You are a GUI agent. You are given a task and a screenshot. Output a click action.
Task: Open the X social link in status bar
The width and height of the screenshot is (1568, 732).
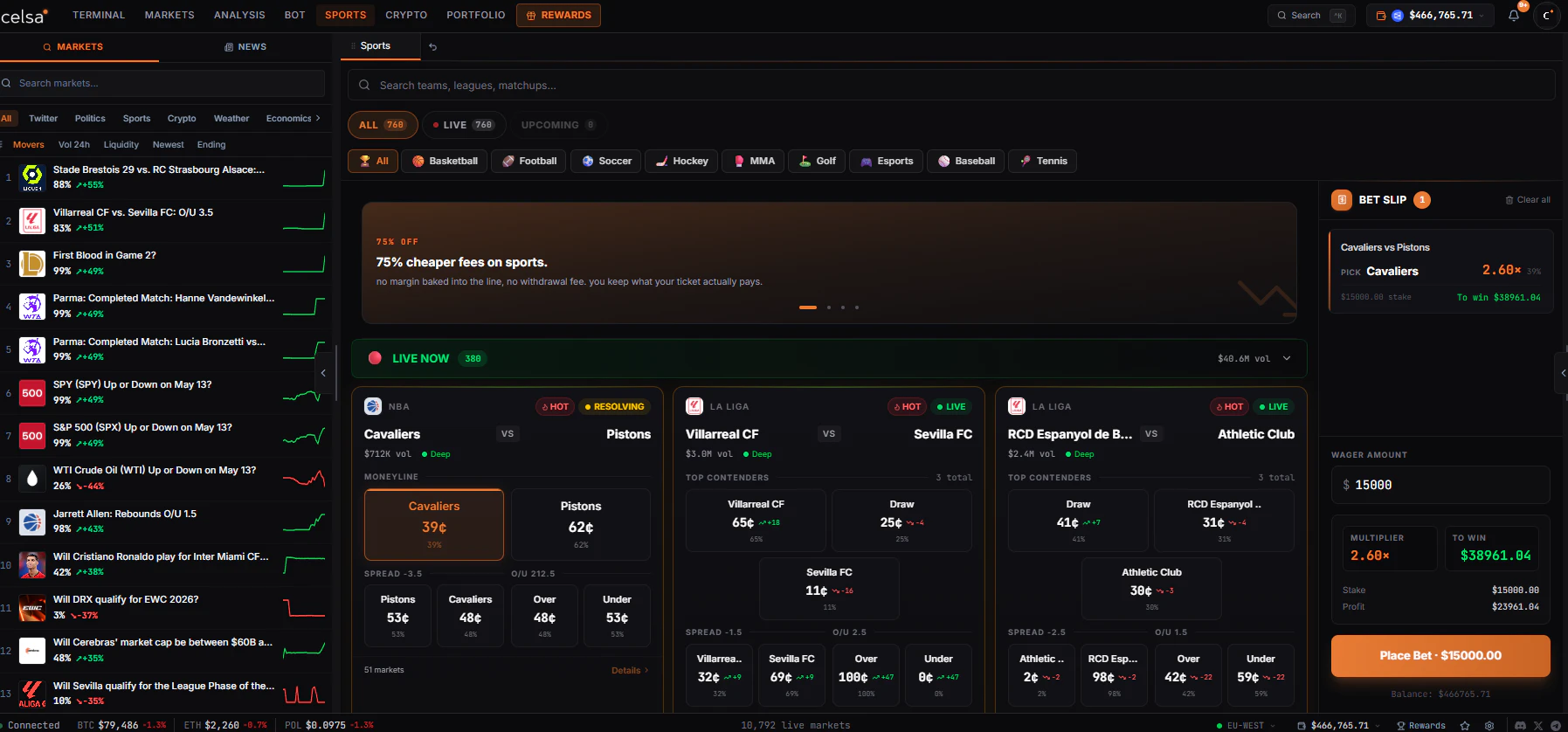[x=1538, y=725]
